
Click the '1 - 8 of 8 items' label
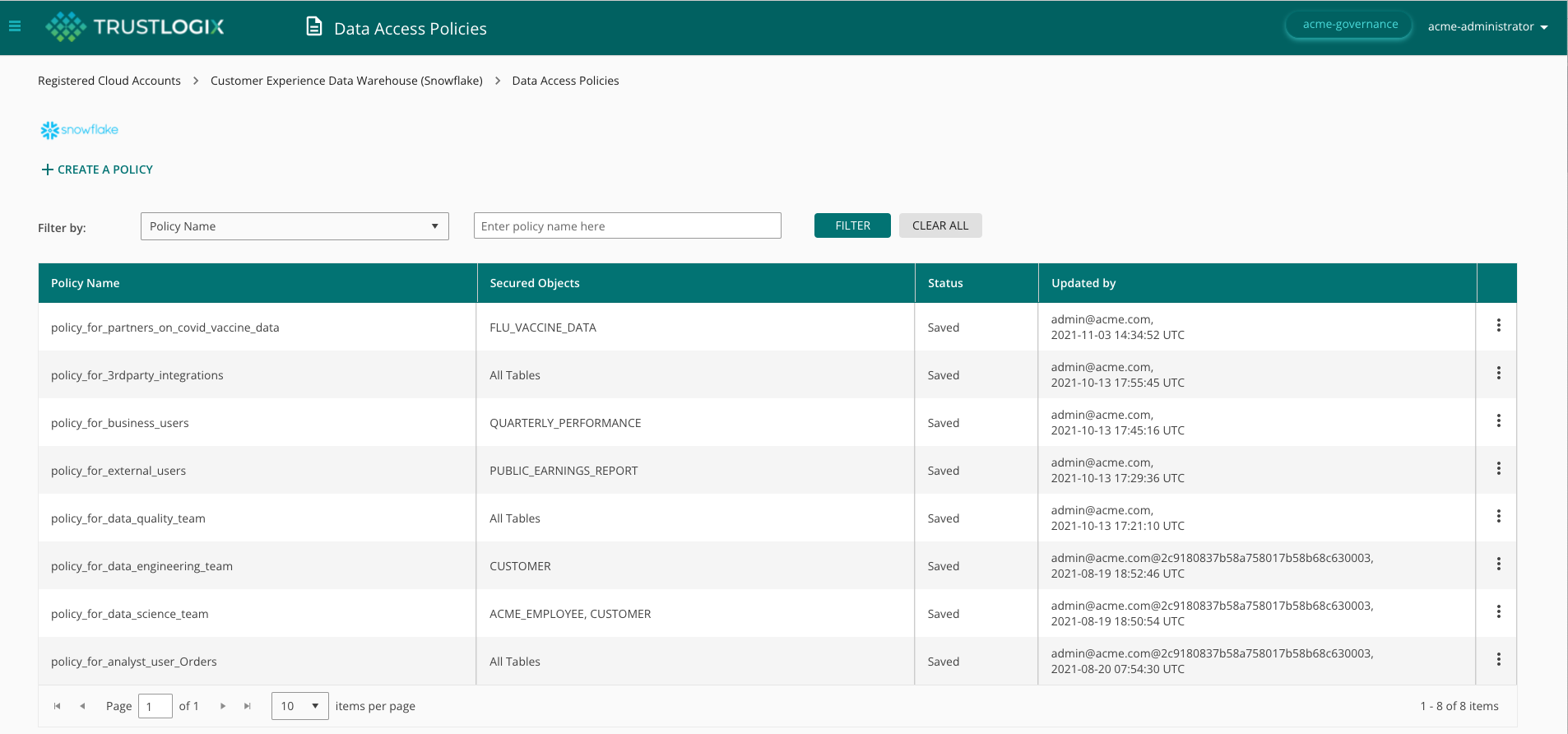tap(1459, 706)
